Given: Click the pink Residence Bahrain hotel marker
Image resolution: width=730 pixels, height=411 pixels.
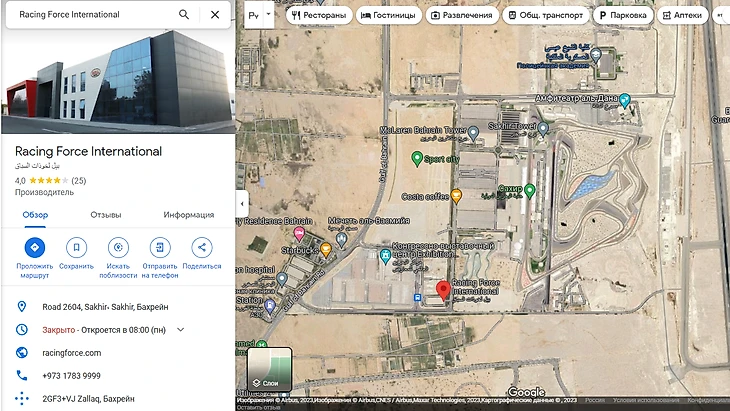Looking at the screenshot, I should coord(299,233).
